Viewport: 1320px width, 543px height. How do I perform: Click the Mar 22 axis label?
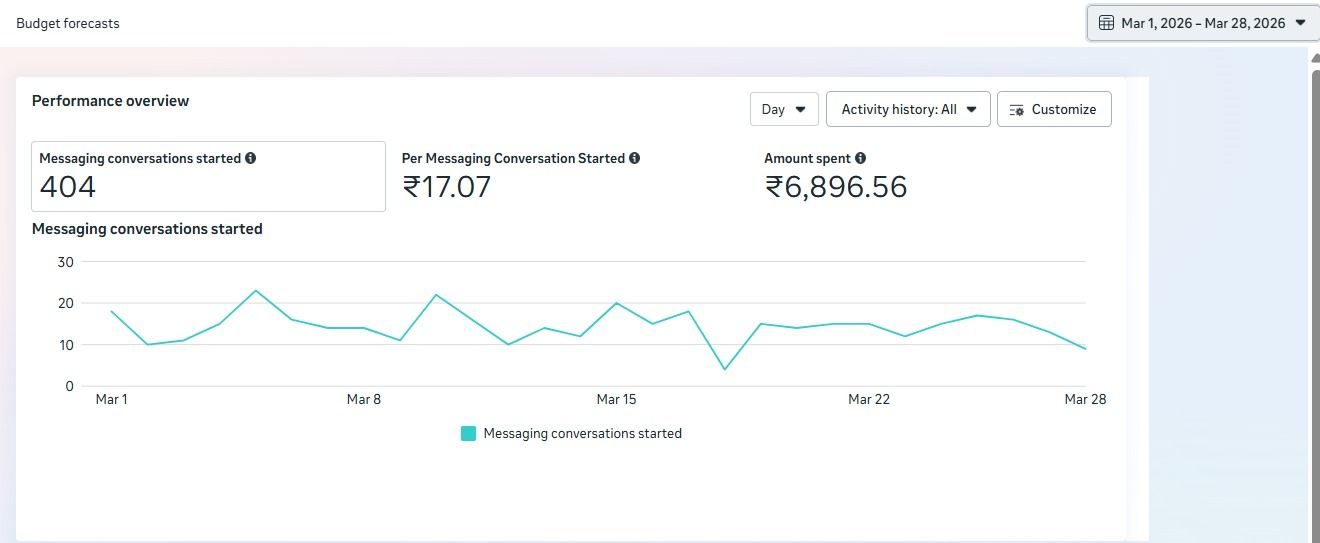(869, 399)
